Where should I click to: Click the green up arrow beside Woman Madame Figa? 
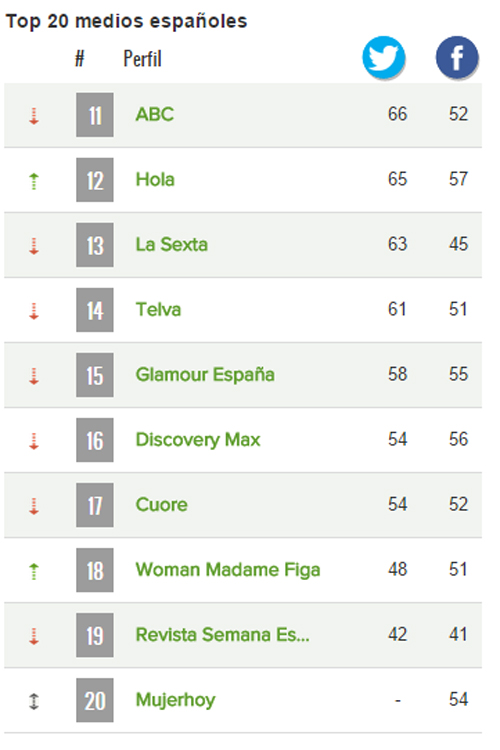click(33, 571)
